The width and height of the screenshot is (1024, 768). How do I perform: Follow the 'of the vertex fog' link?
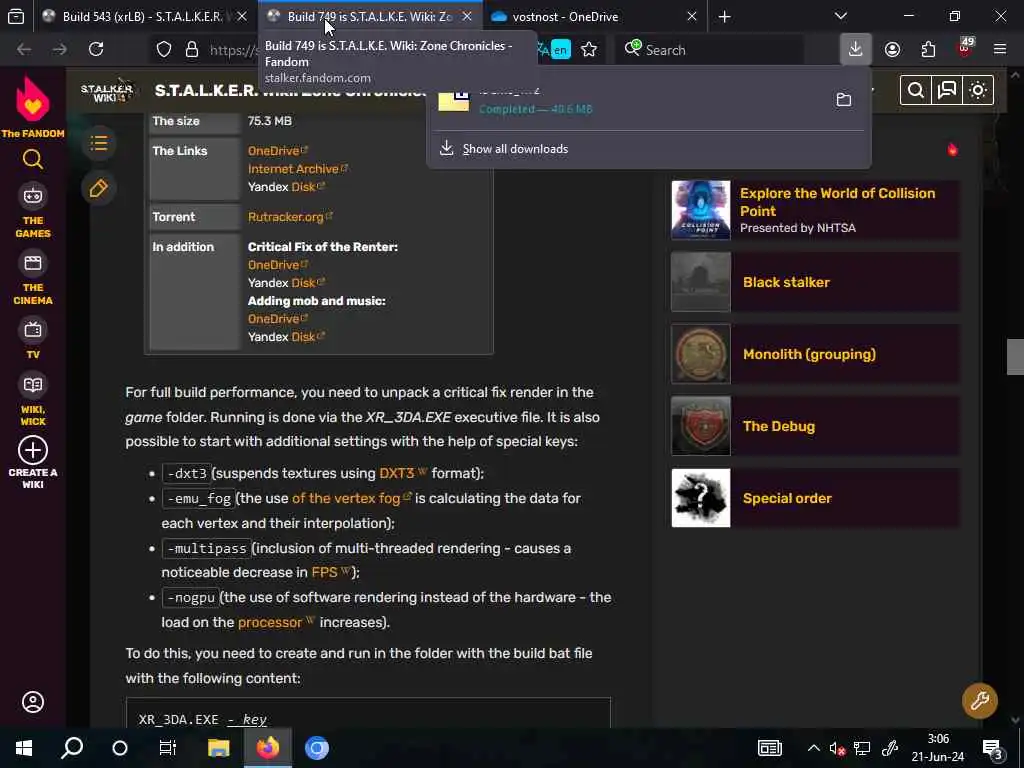(351, 498)
